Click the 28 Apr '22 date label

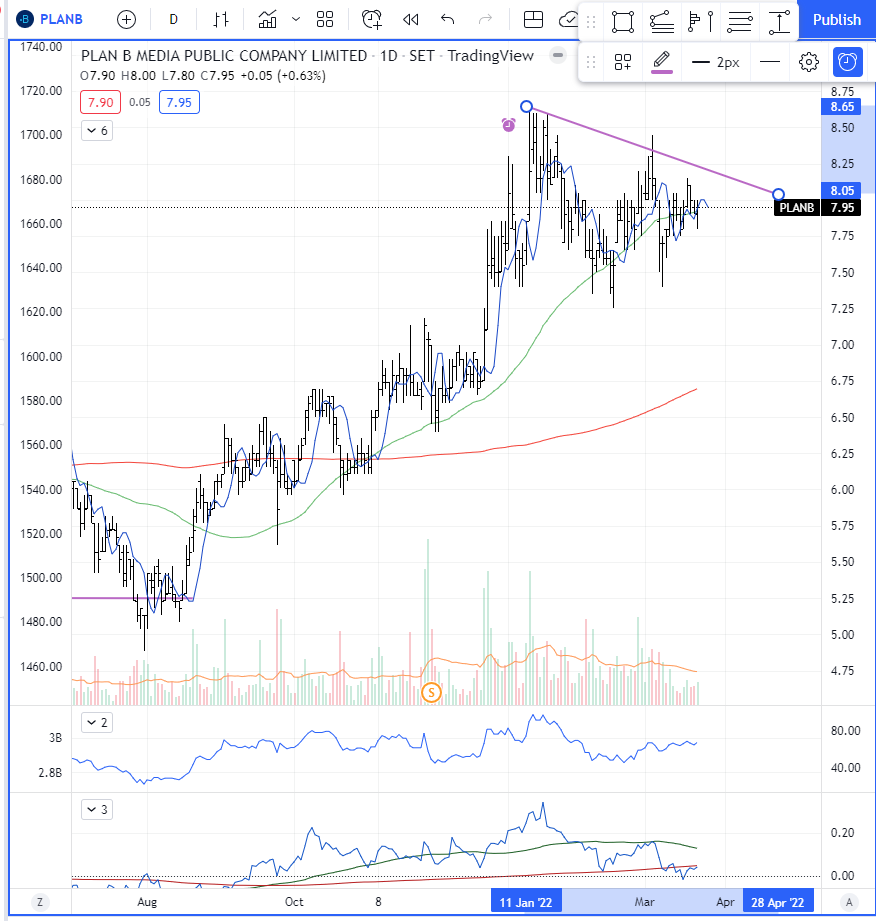pyautogui.click(x=778, y=902)
